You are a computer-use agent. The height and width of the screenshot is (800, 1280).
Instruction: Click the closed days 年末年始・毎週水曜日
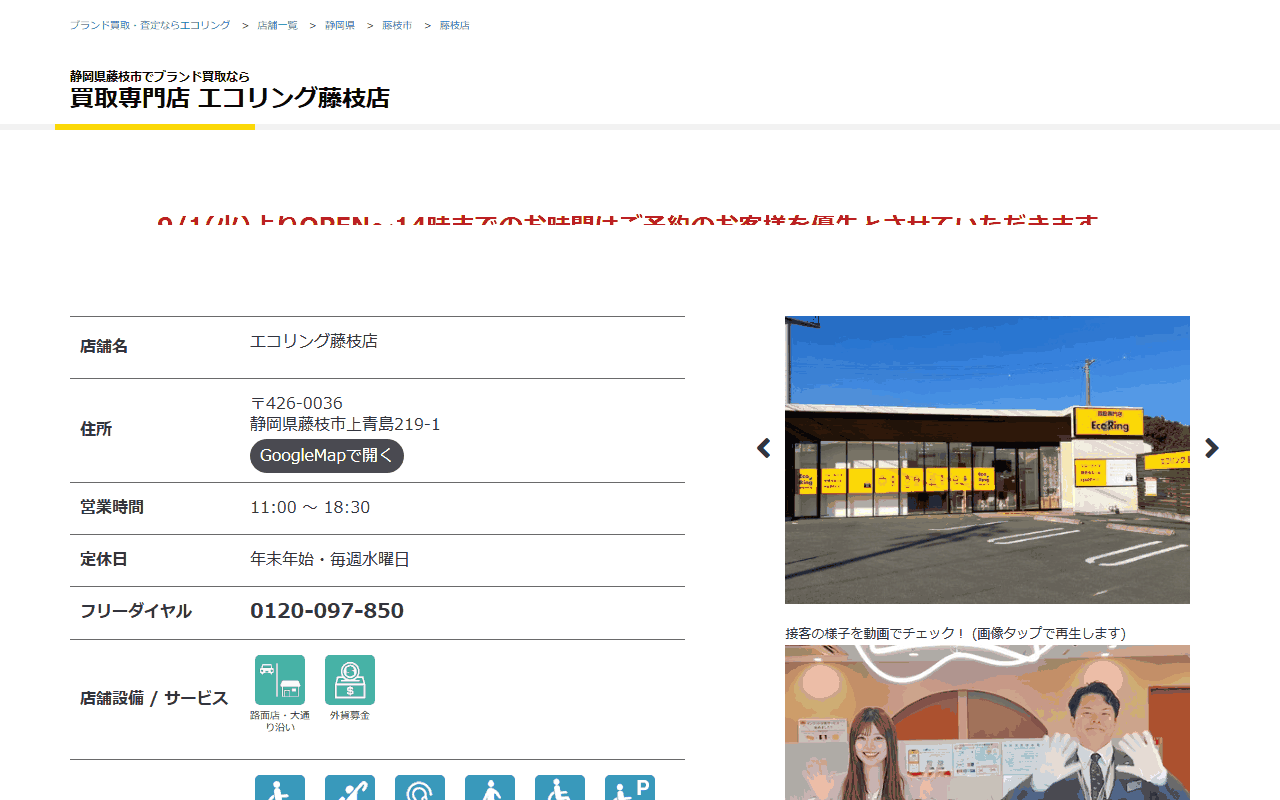[x=330, y=559]
